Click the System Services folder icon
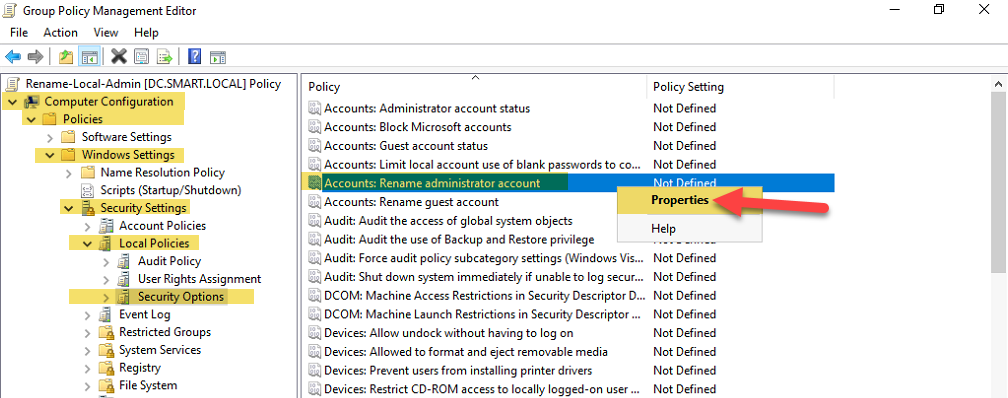Image resolution: width=1008 pixels, height=398 pixels. pos(106,350)
